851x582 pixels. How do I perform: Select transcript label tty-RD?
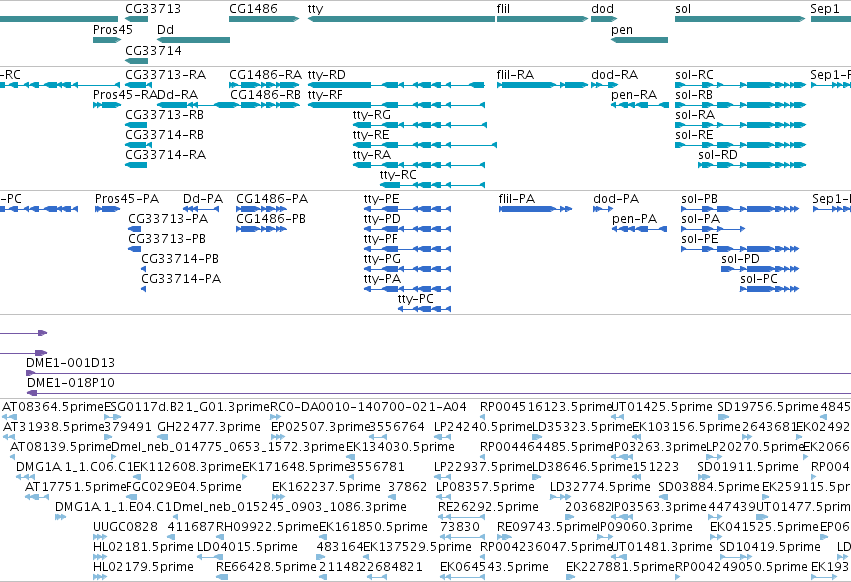pyautogui.click(x=327, y=74)
